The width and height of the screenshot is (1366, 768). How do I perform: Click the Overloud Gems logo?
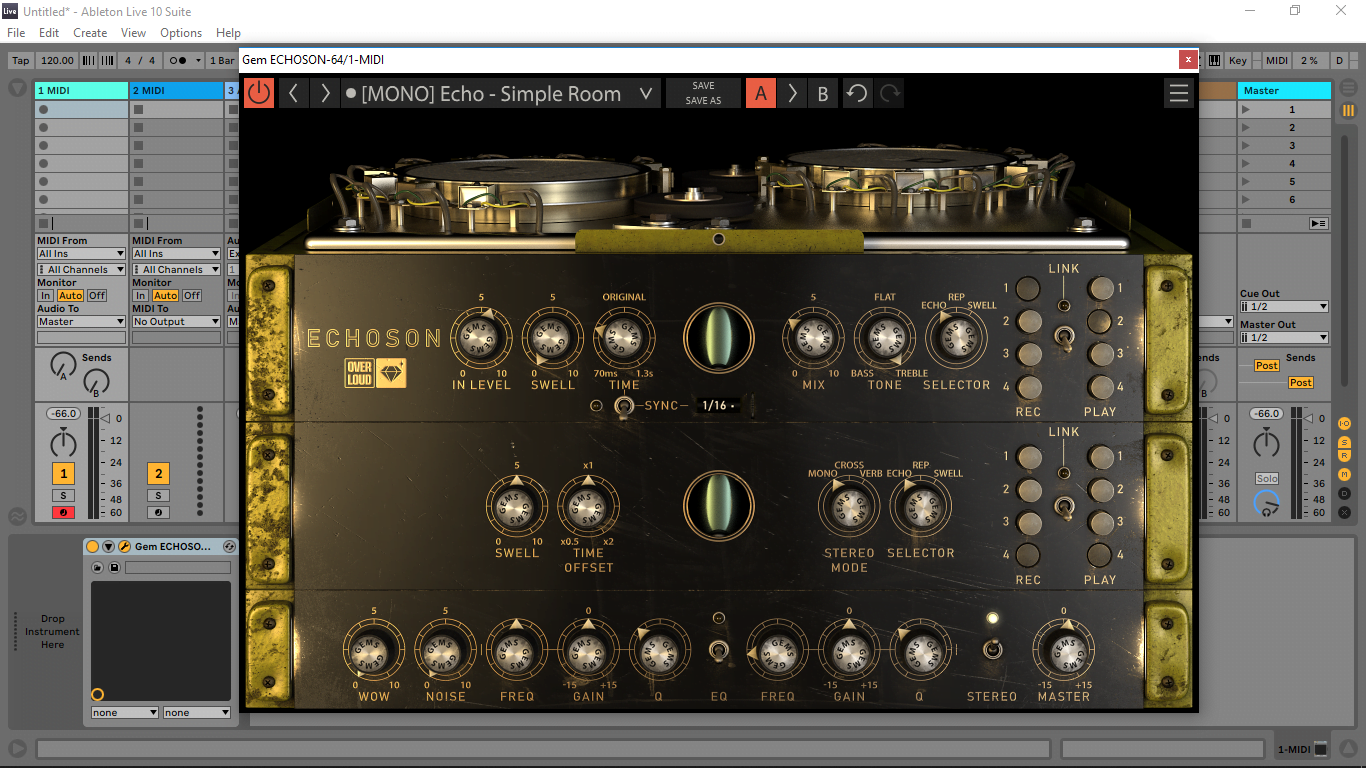[376, 373]
